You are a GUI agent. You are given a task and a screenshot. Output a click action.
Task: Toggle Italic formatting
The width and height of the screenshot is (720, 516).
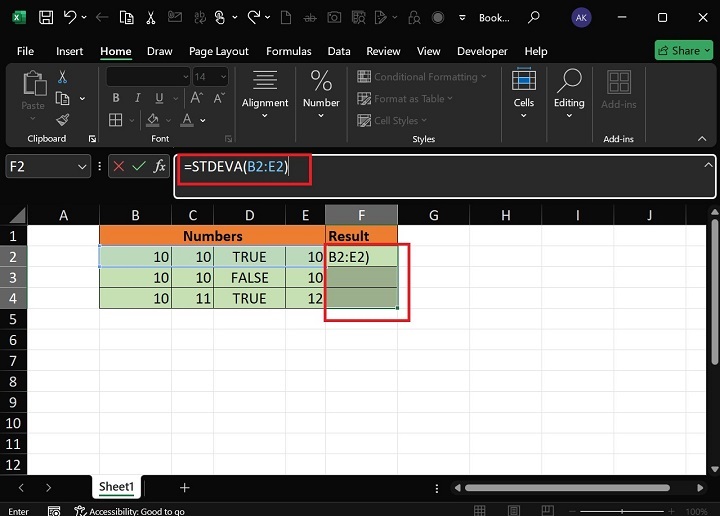(137, 97)
